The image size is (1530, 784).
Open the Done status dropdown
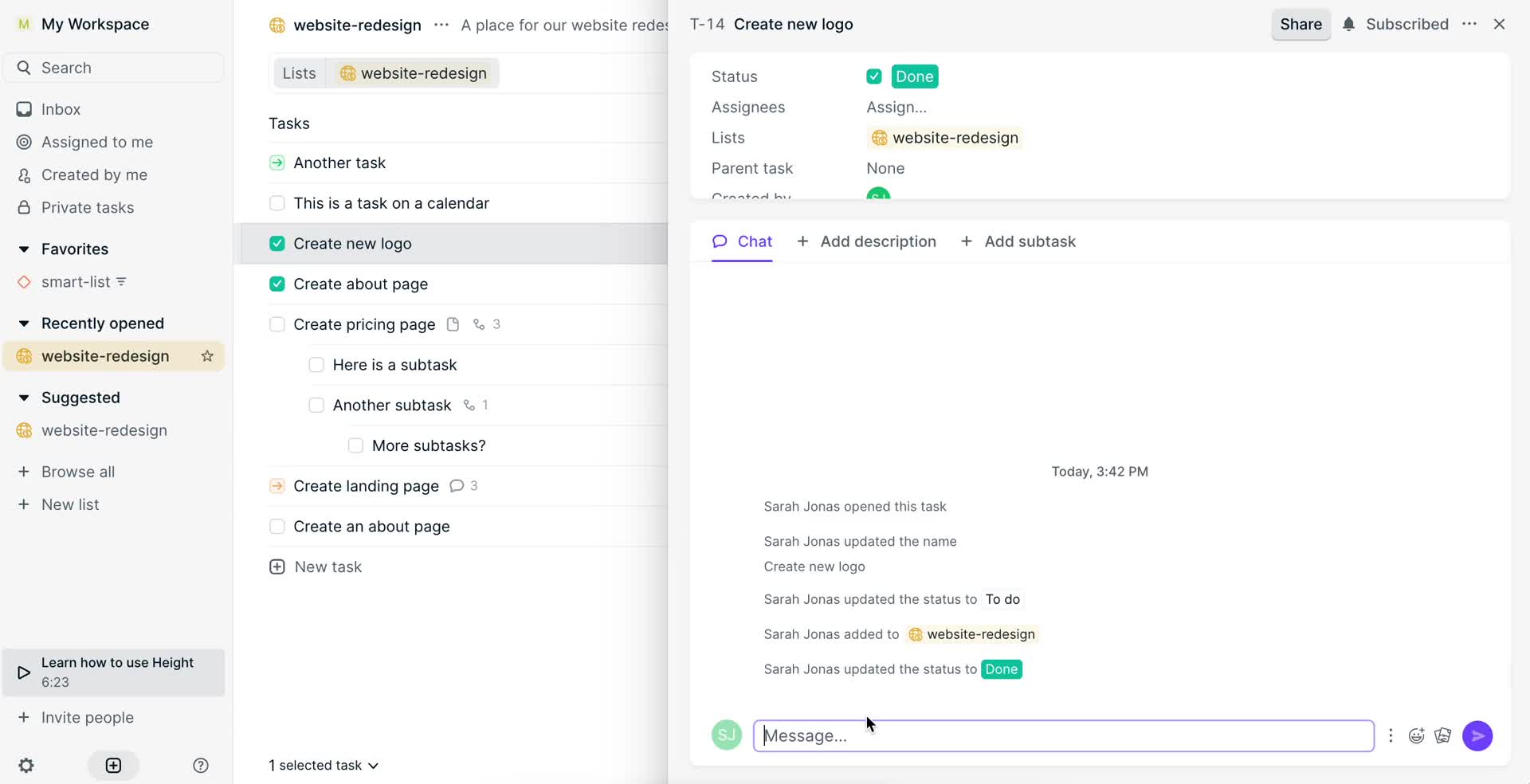pos(914,76)
